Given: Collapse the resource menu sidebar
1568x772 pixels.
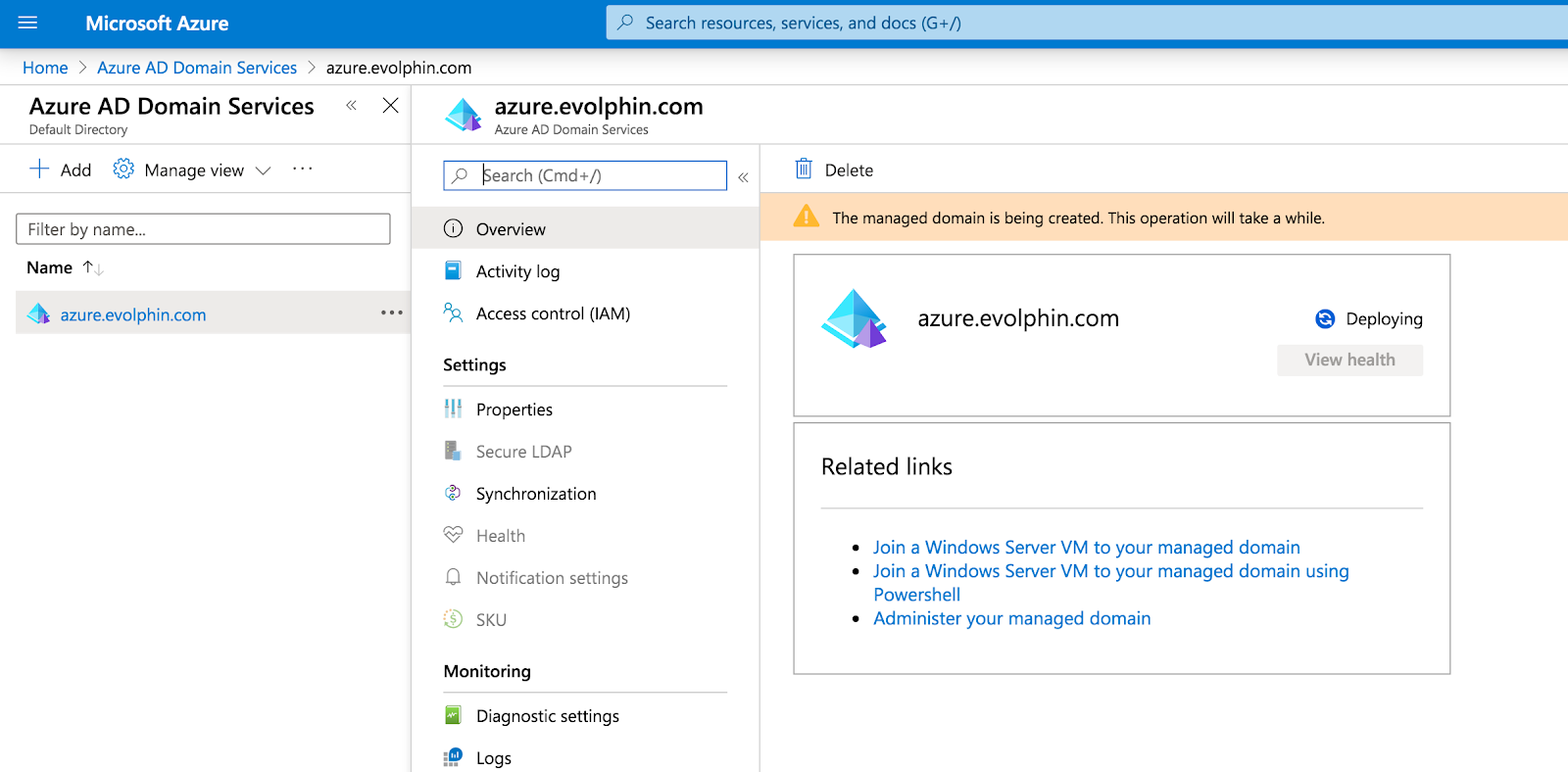Looking at the screenshot, I should (743, 177).
